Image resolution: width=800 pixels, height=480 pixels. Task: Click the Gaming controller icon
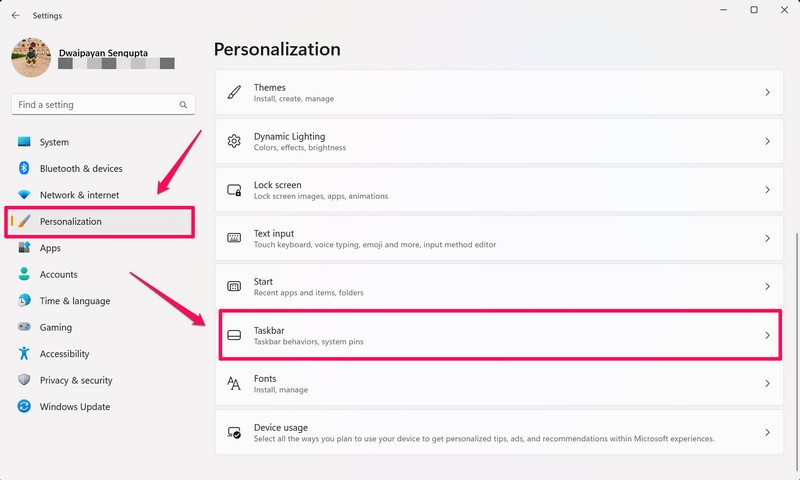(24, 327)
